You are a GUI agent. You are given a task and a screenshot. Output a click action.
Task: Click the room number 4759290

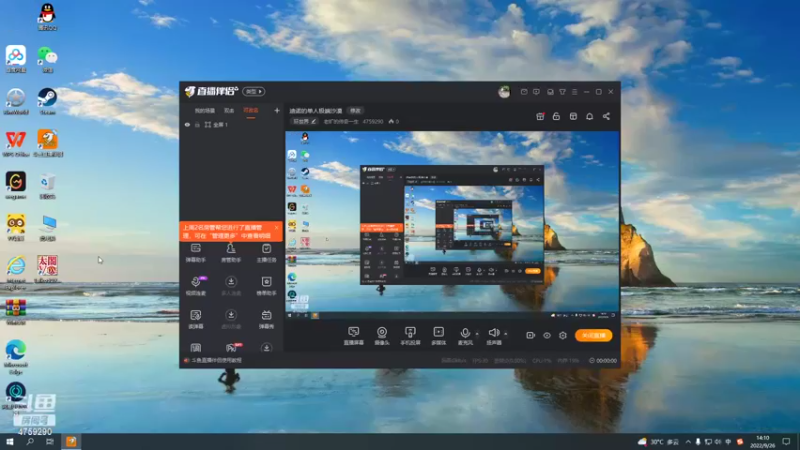372,121
